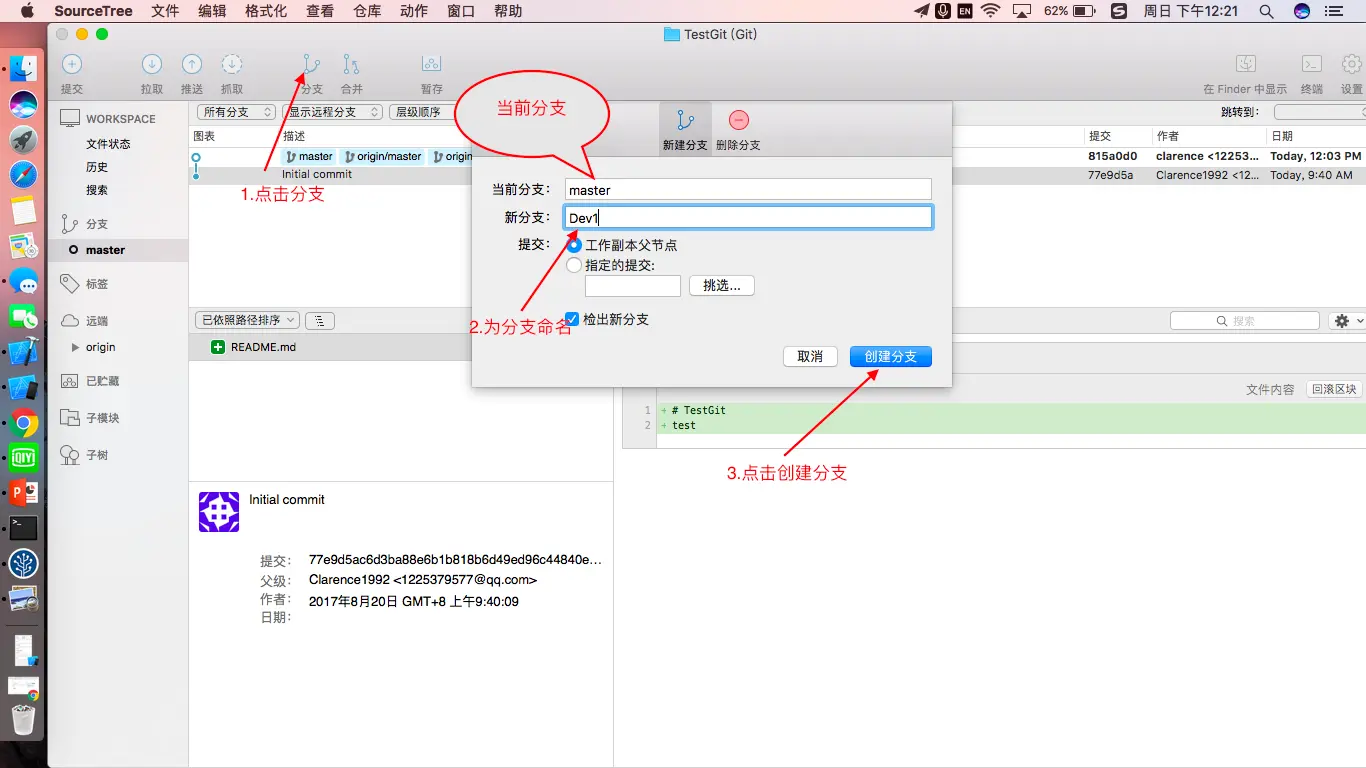The width and height of the screenshot is (1366, 768).
Task: Open the 终端 terminal toolbar icon
Action: pyautogui.click(x=1312, y=64)
